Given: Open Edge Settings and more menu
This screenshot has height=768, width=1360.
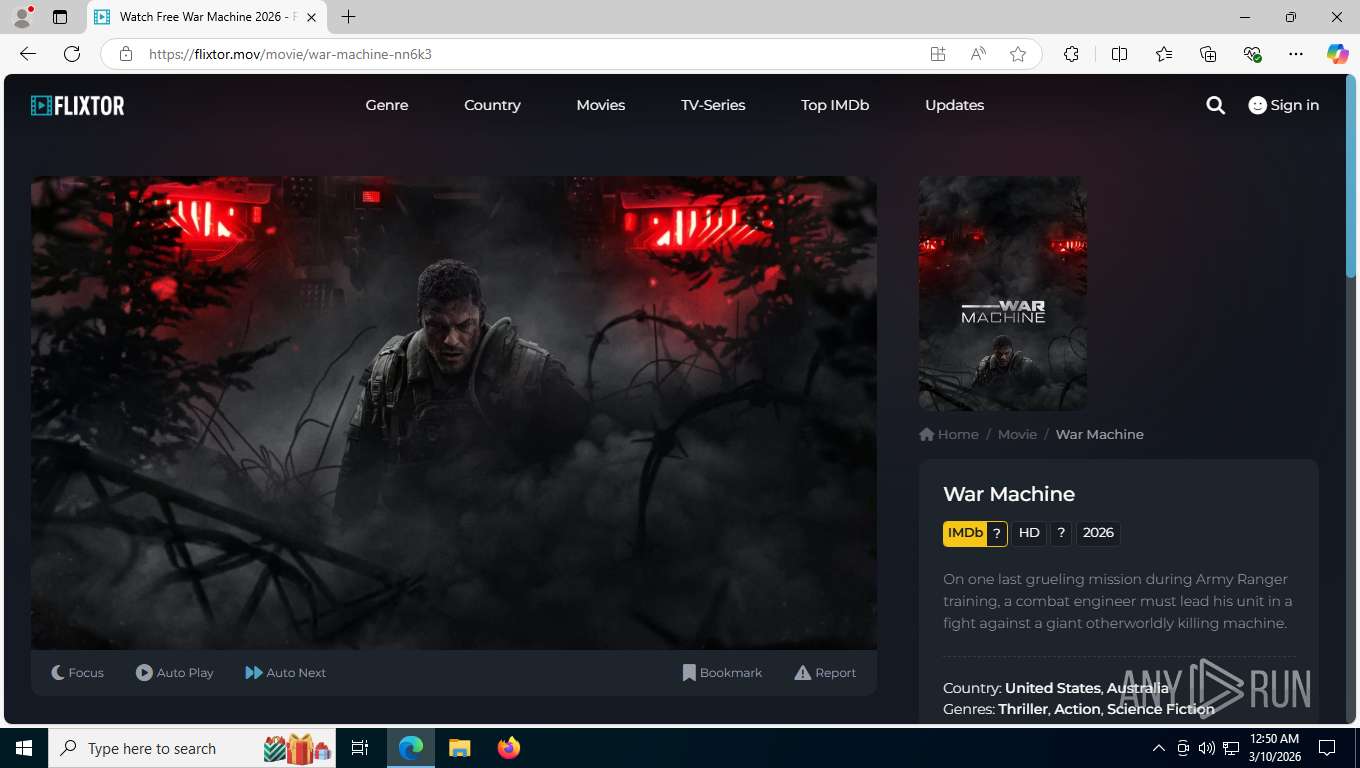Looking at the screenshot, I should (1296, 54).
